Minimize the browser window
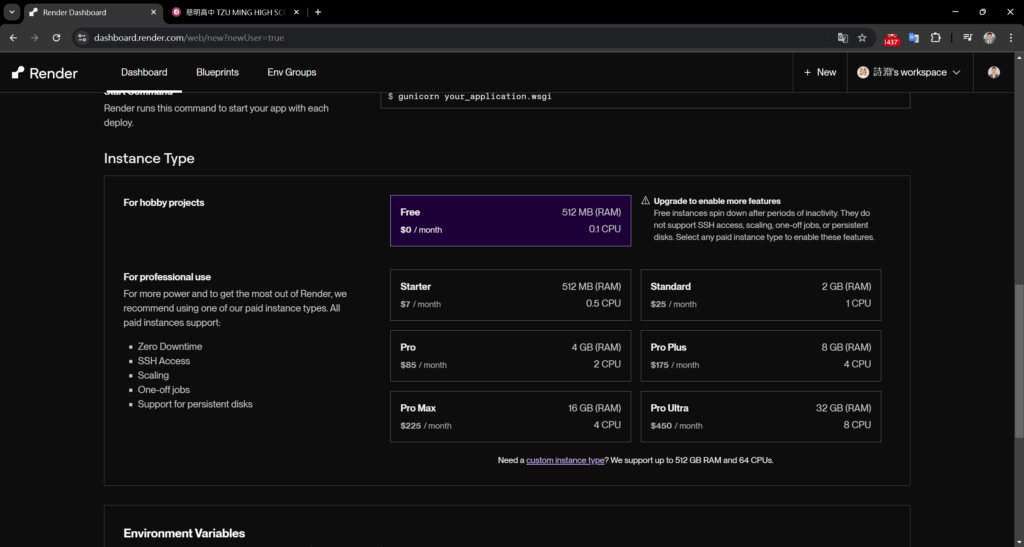Image resolution: width=1024 pixels, height=547 pixels. point(955,12)
